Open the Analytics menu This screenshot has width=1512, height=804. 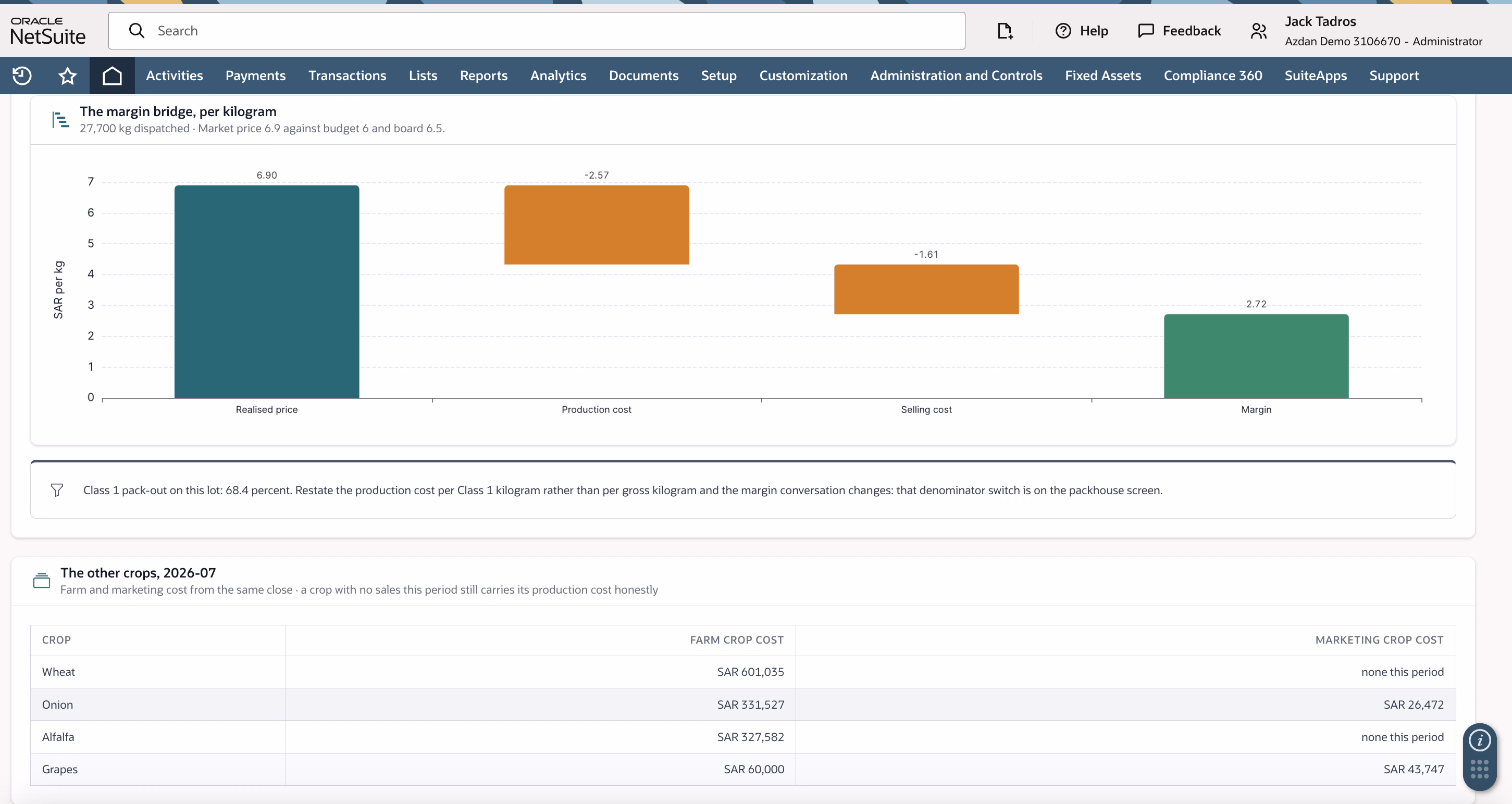[x=558, y=76]
